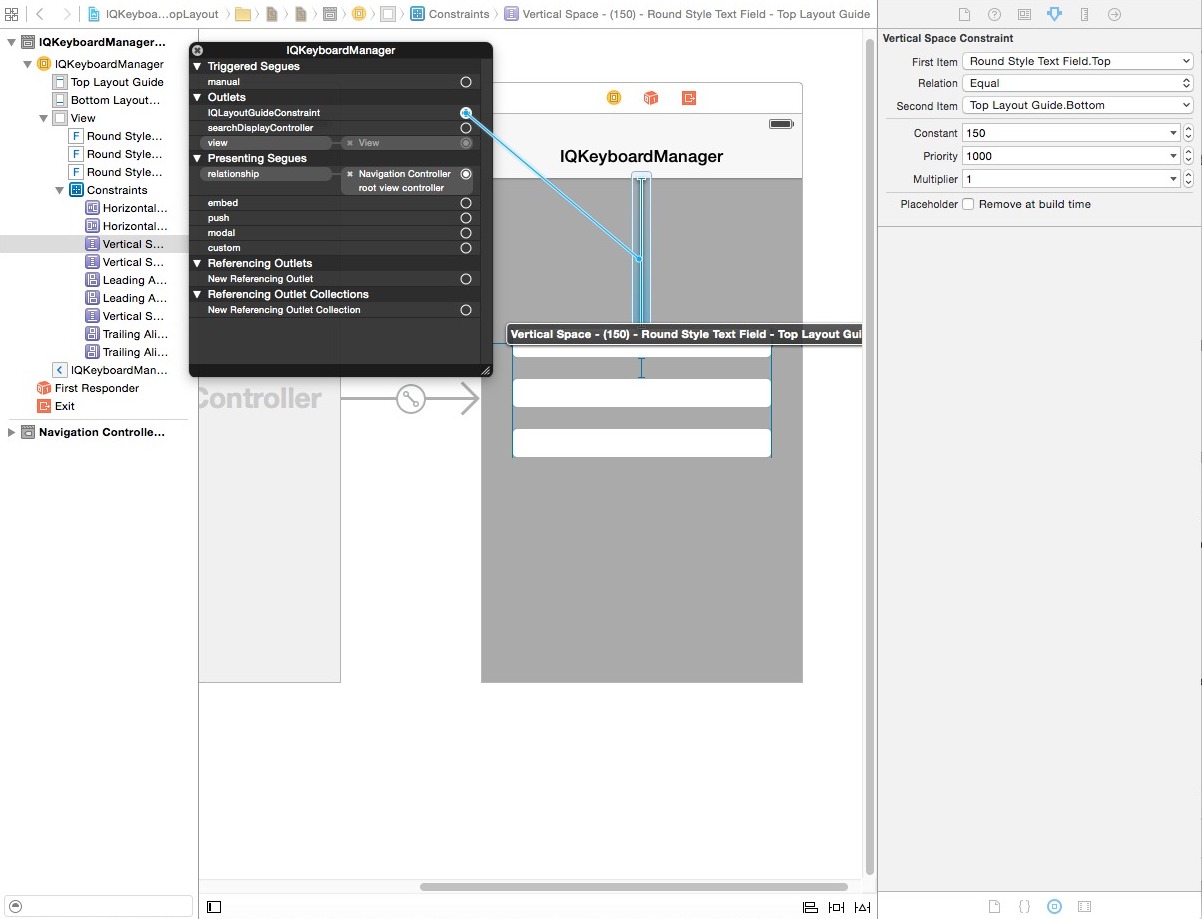Viewport: 1202px width, 919px height.
Task: Click the push segue connection circle
Action: pyautogui.click(x=466, y=218)
